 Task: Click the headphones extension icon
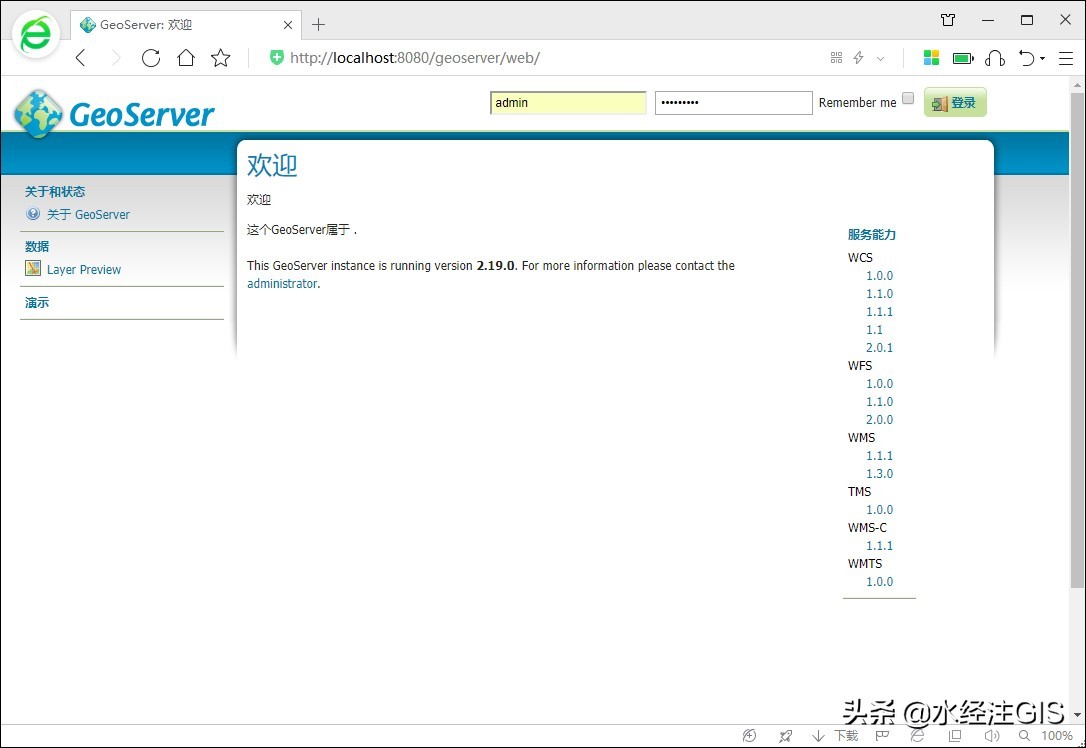(995, 58)
